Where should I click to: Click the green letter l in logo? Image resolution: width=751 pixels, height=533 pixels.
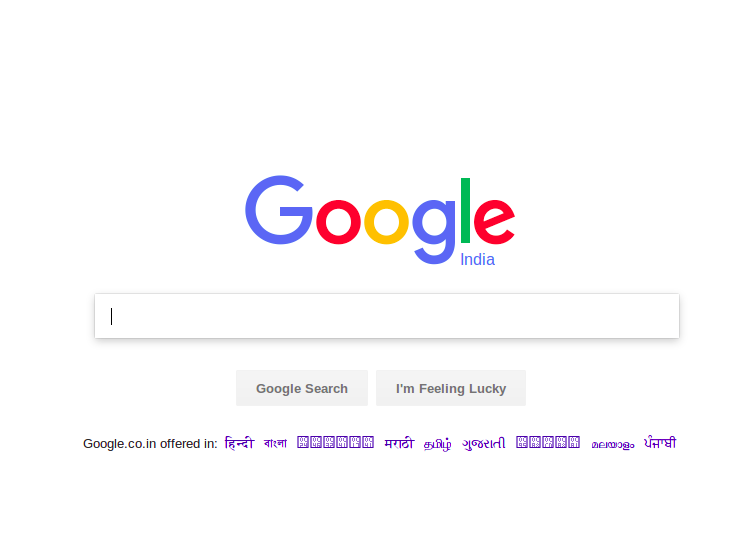[465, 210]
